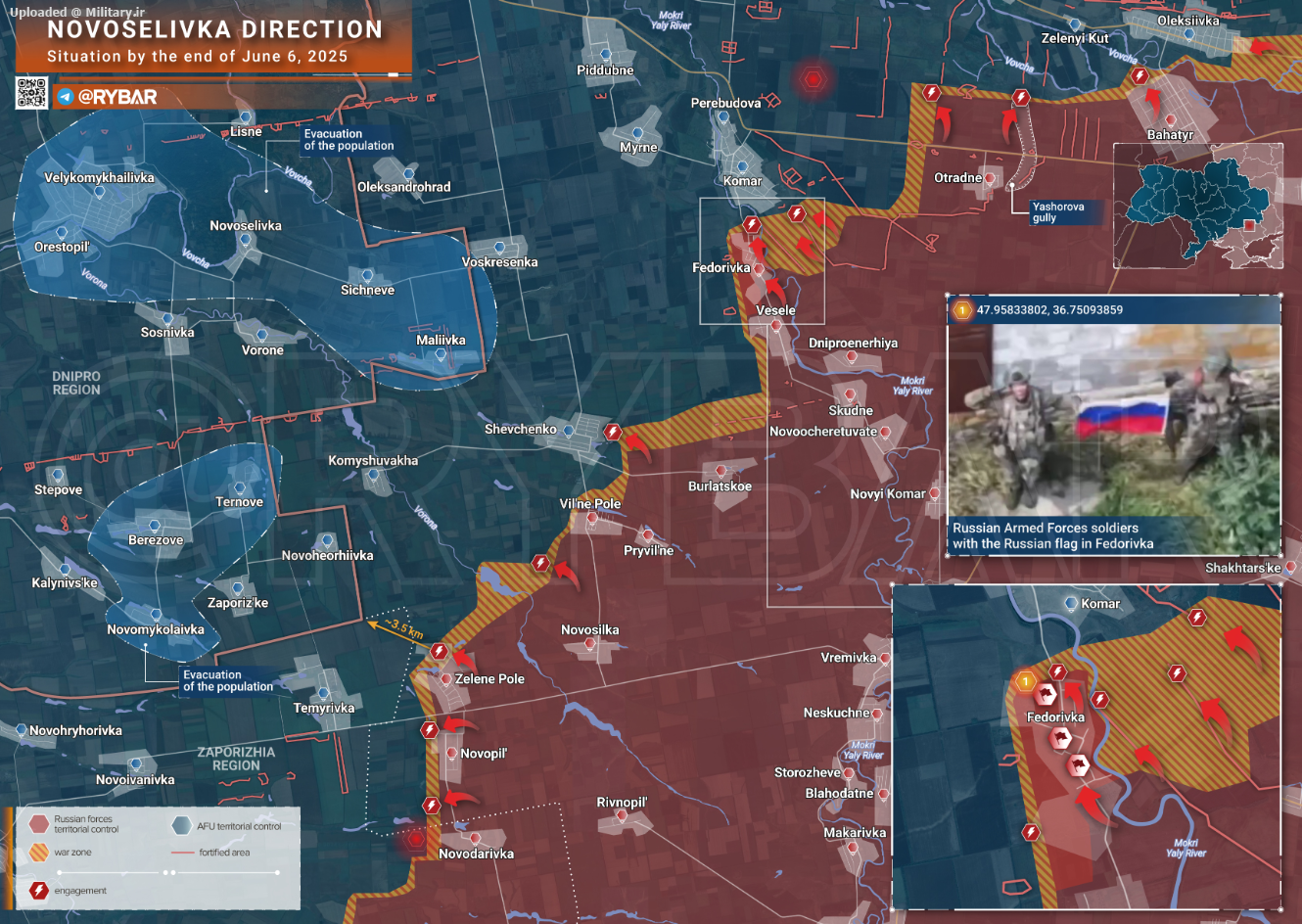Click the engagement marker southwest of Vil'ne Pole
This screenshot has width=1302, height=924.
(x=539, y=563)
